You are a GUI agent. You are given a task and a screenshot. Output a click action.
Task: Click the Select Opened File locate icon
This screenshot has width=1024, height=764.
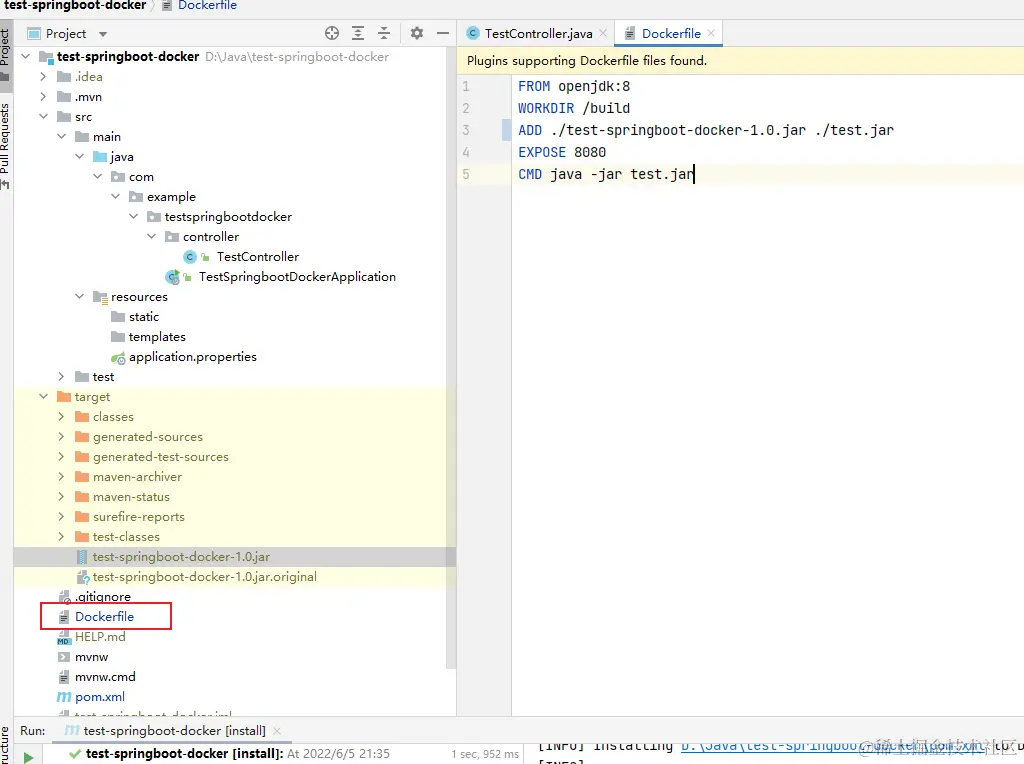332,33
